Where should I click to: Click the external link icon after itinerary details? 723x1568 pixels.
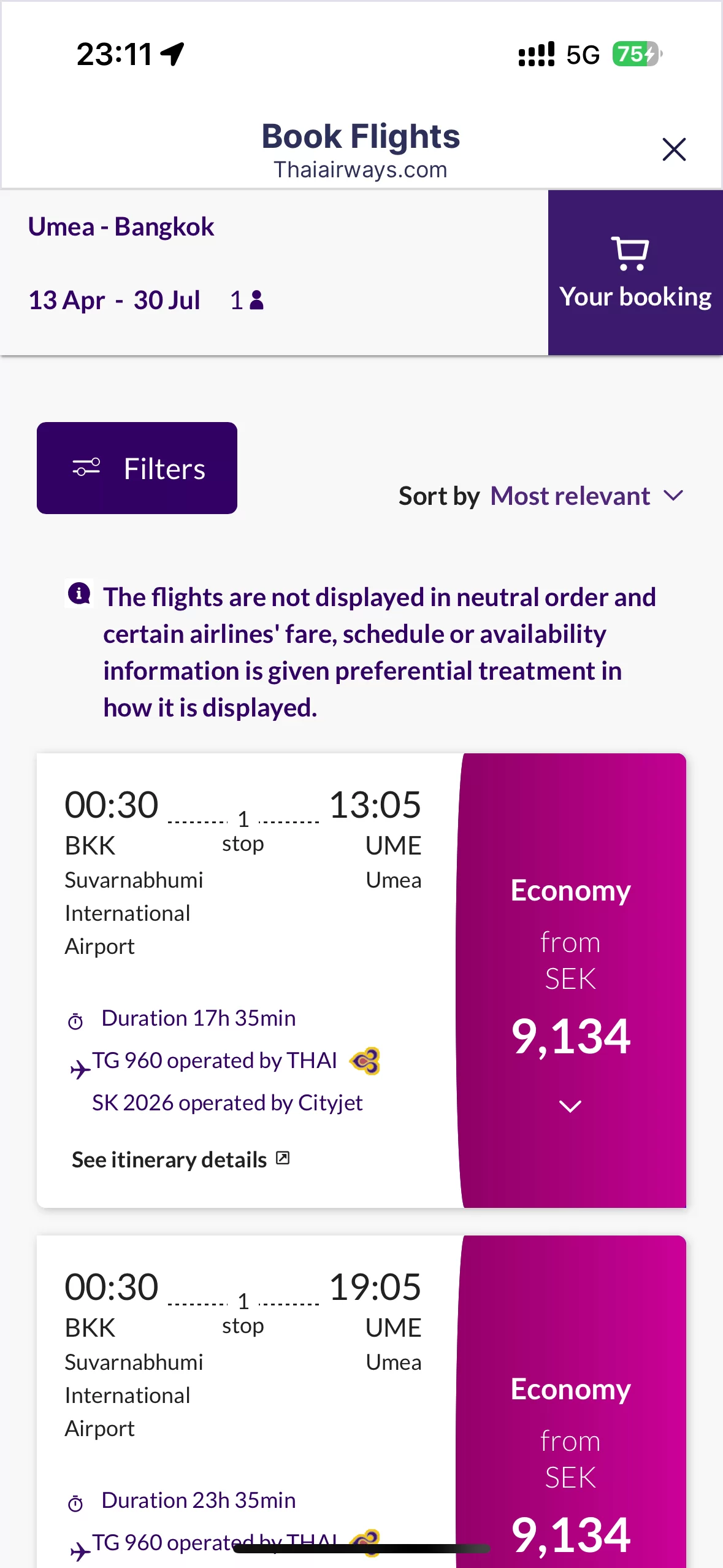click(x=283, y=1158)
